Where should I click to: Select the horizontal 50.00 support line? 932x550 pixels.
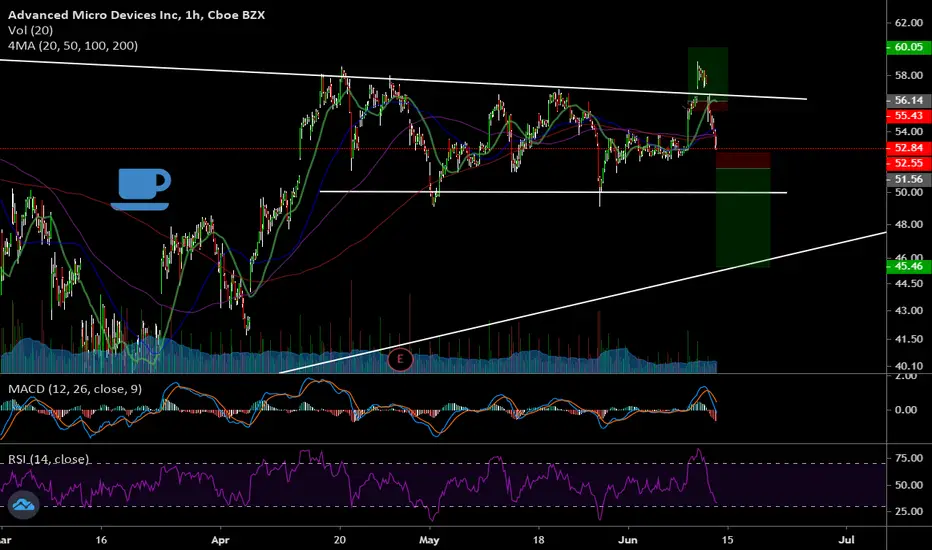[x=553, y=192]
